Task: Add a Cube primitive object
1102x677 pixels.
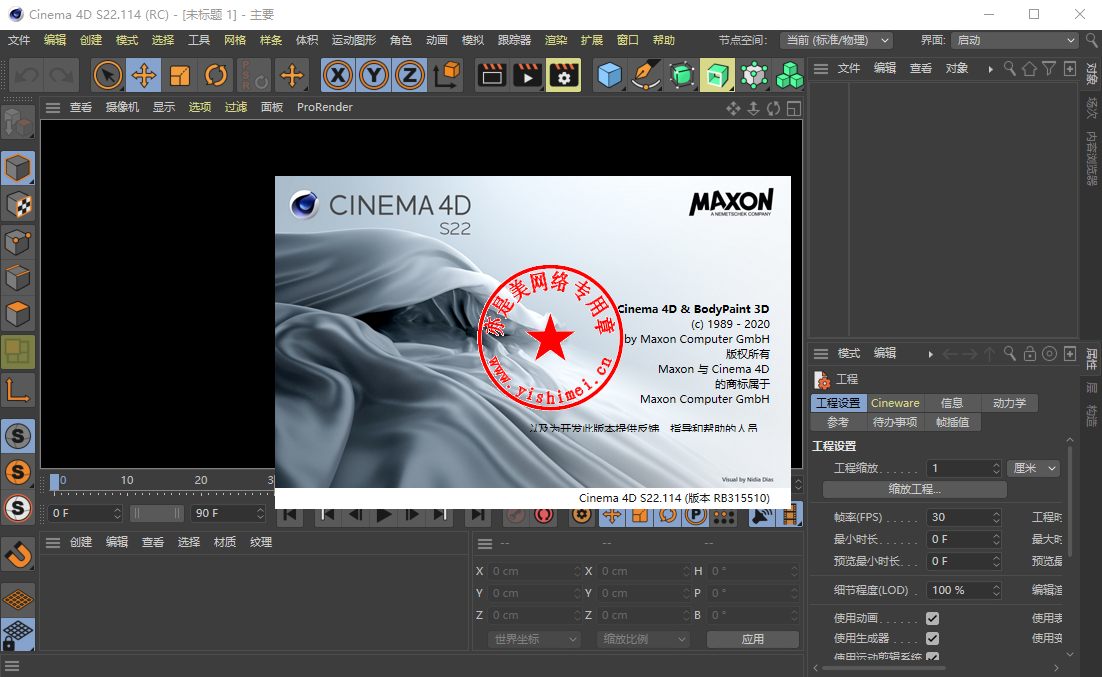Action: pyautogui.click(x=609, y=75)
